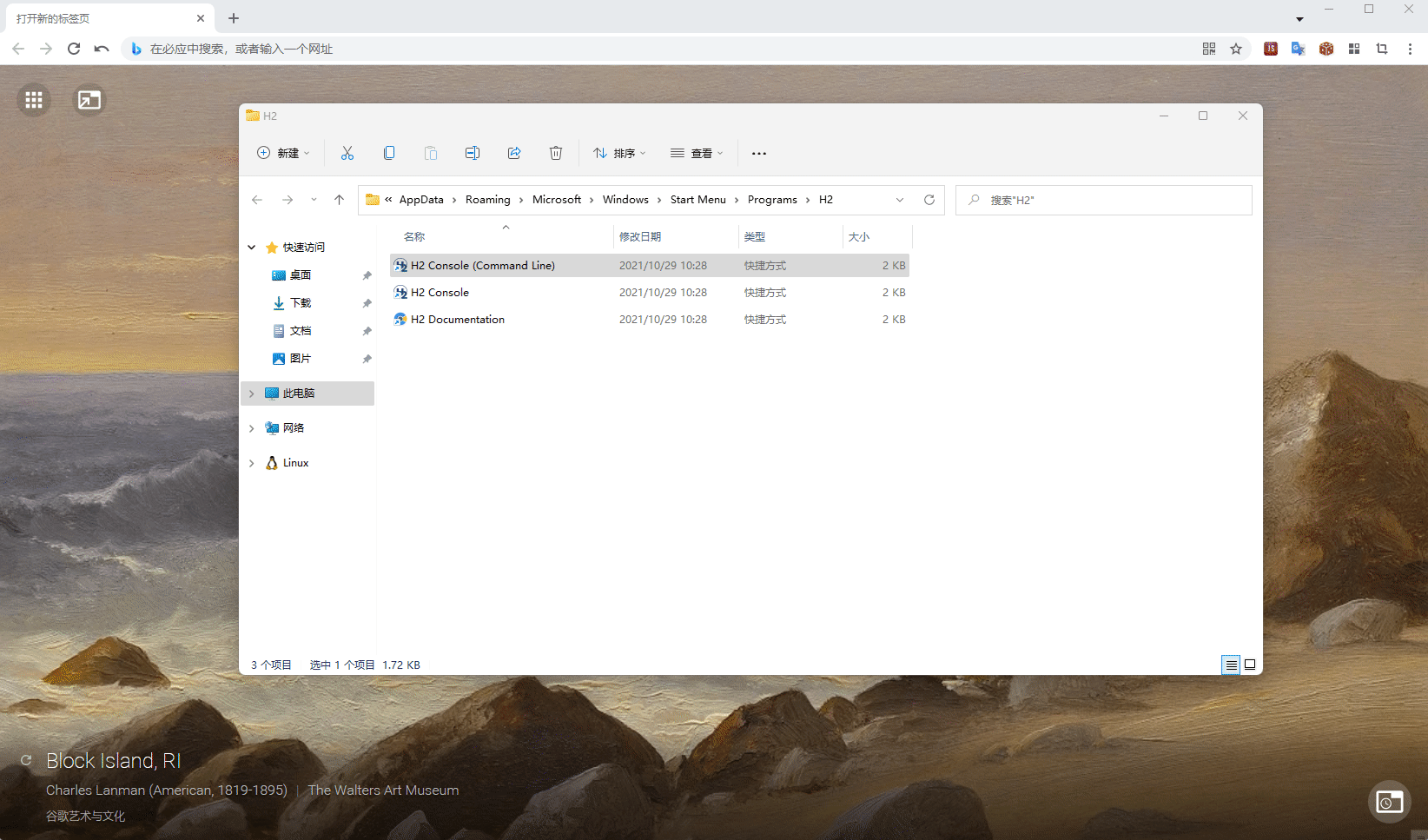This screenshot has width=1428, height=840.
Task: Click the crop screenshot extension icon
Action: (x=1382, y=49)
